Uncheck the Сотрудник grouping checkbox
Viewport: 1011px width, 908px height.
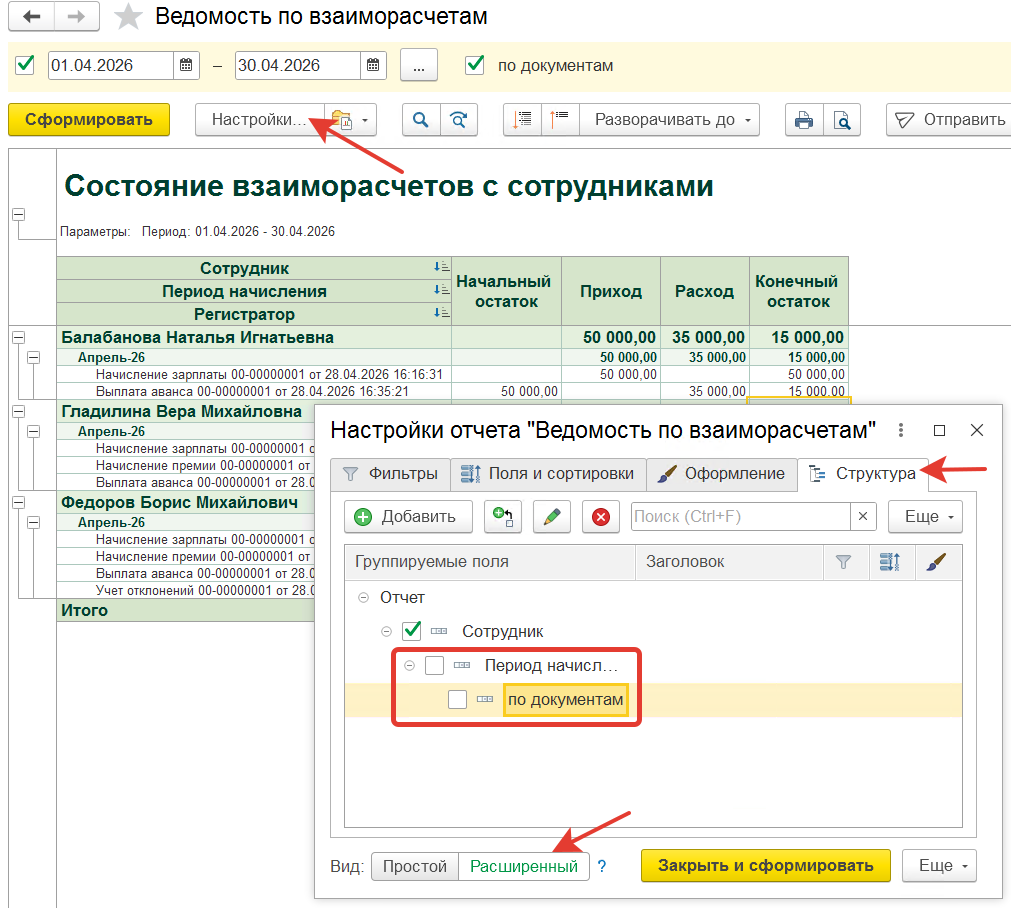(x=411, y=631)
